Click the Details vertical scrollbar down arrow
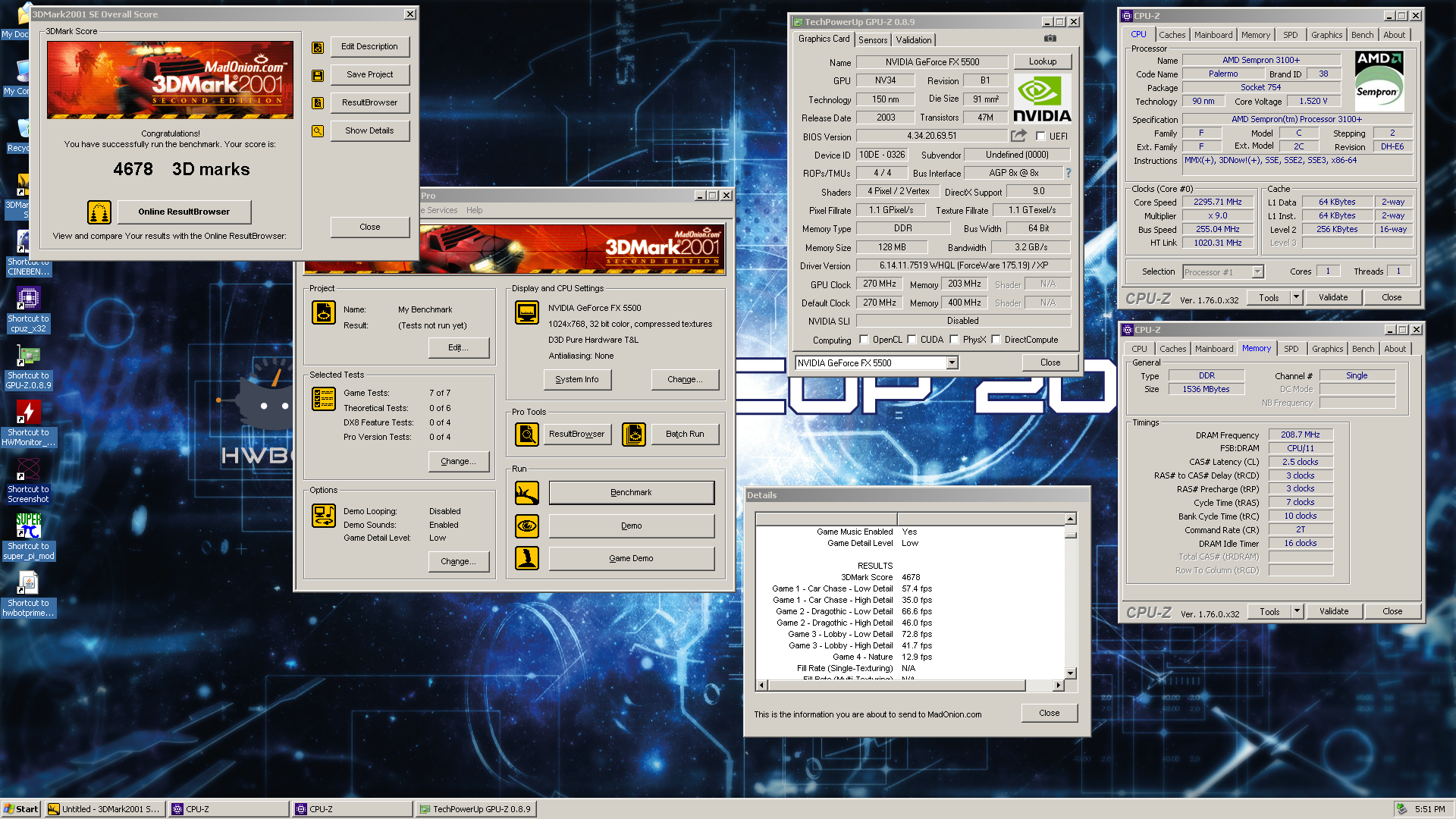Screen dimensions: 1456x819 (1071, 673)
